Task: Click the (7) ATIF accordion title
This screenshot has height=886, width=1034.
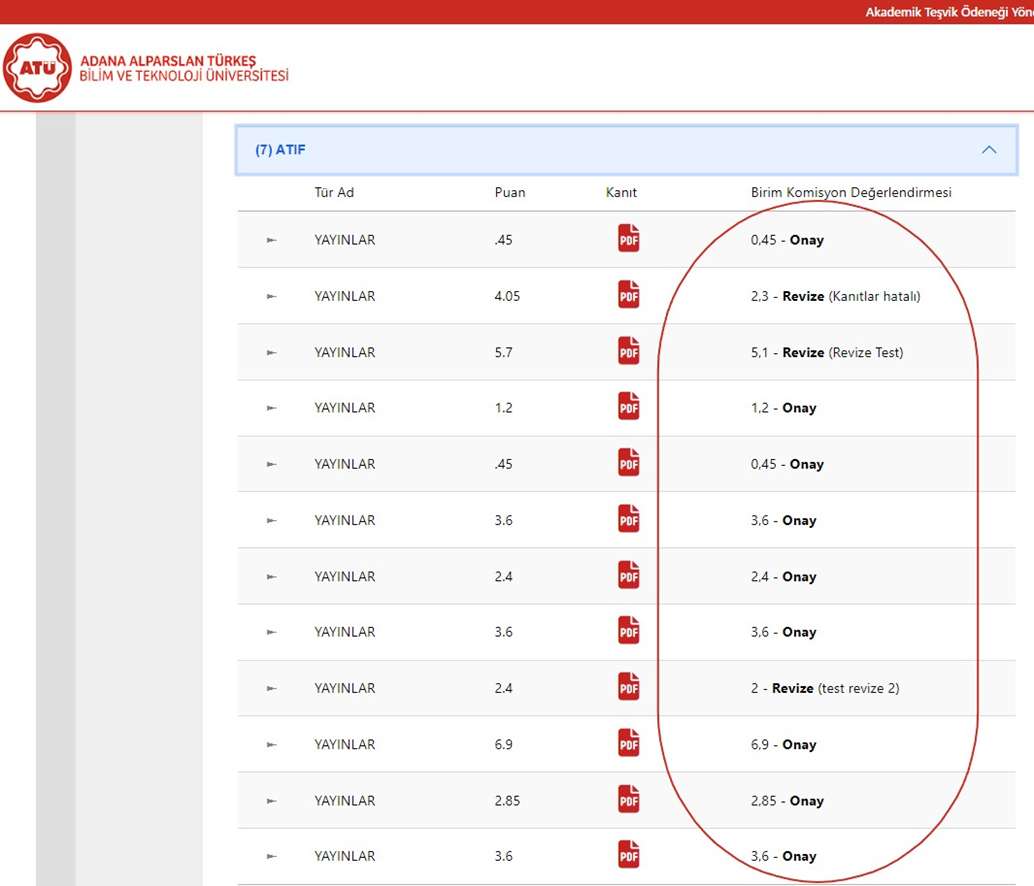Action: pos(280,150)
